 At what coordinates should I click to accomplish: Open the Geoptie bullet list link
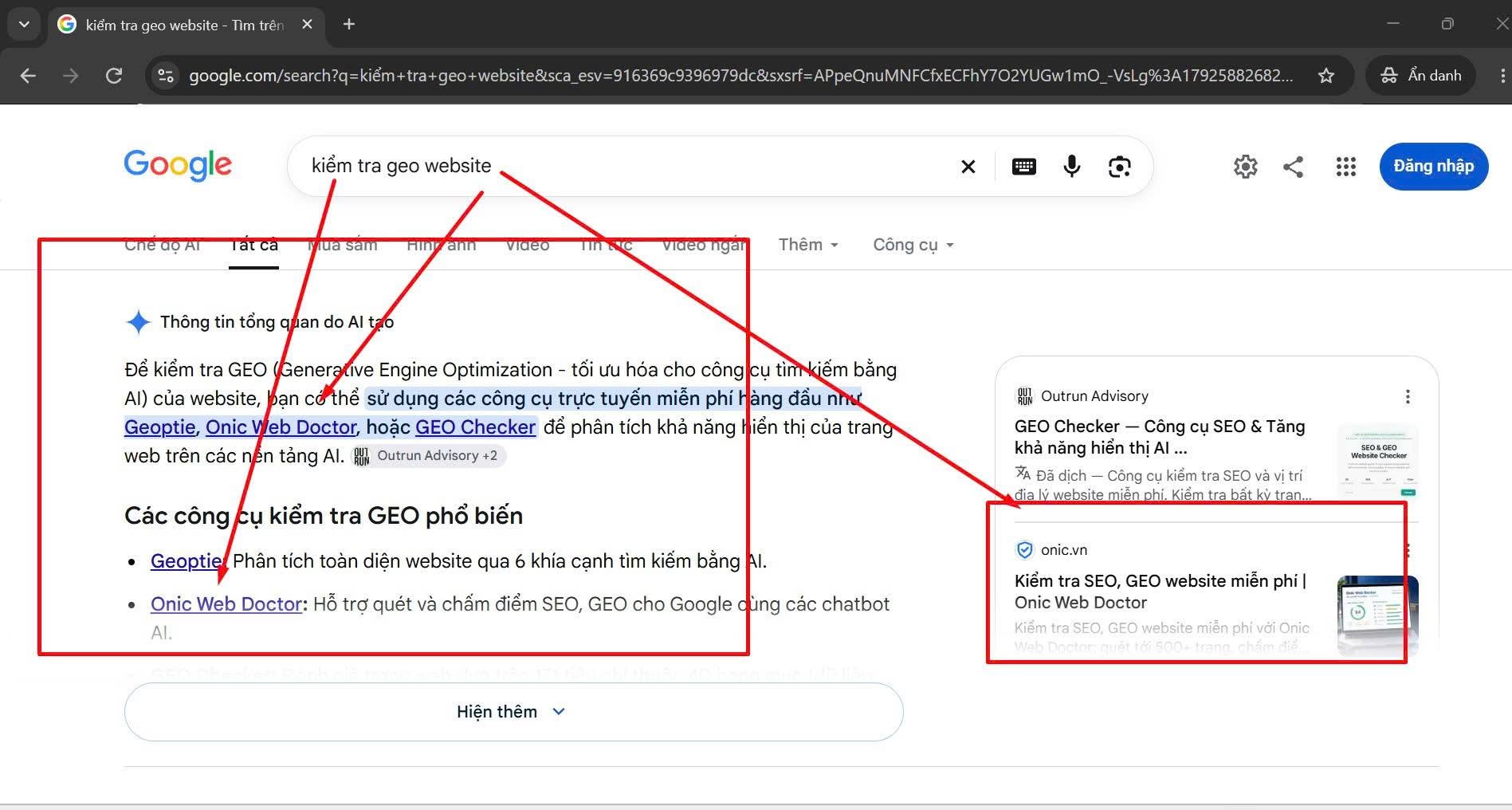tap(187, 561)
